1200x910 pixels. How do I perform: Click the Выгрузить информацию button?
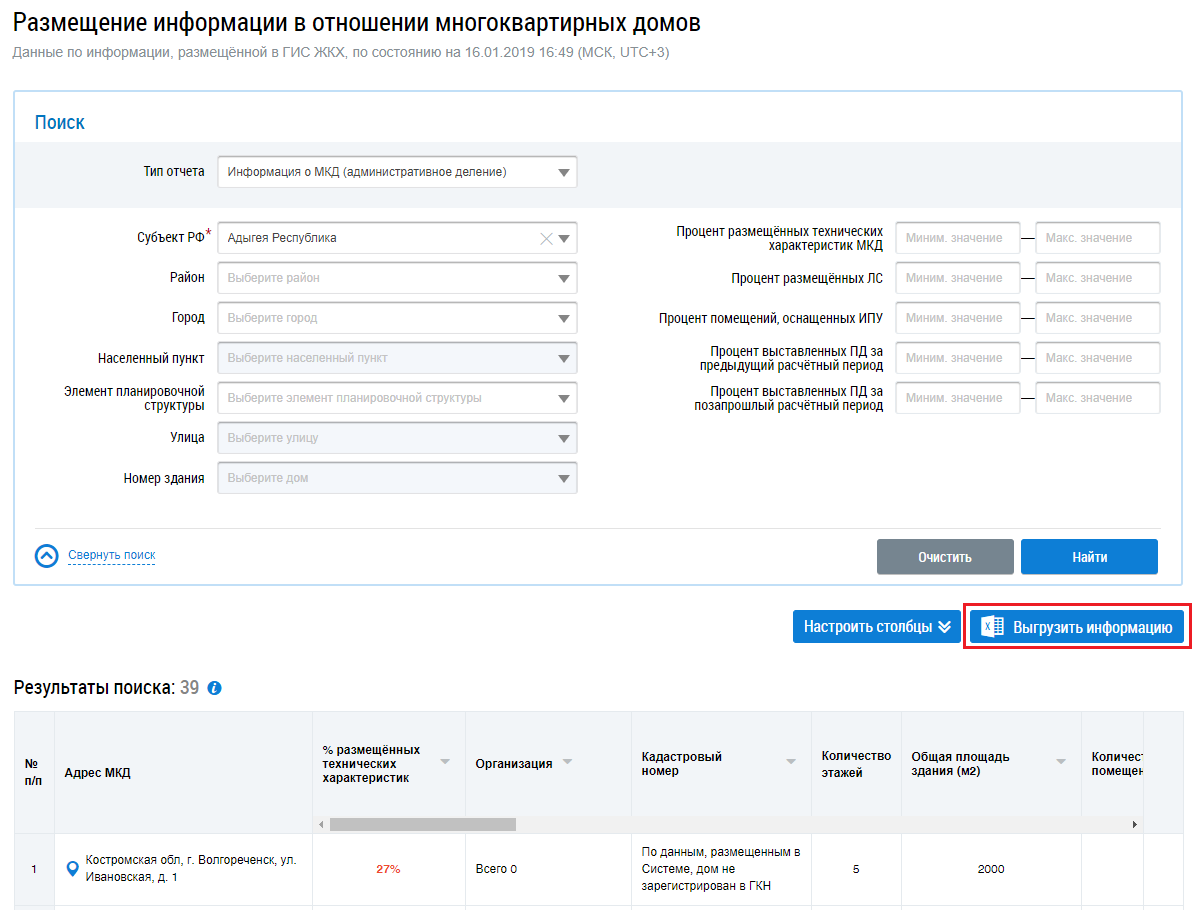point(1077,627)
